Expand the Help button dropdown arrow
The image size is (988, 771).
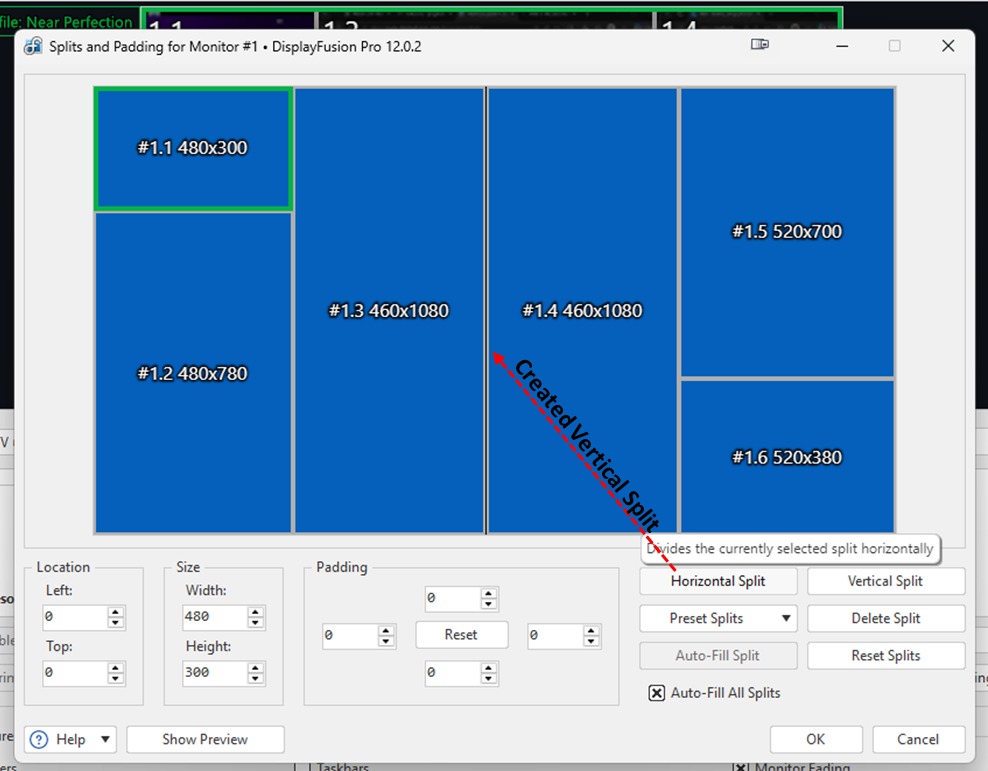[x=106, y=740]
